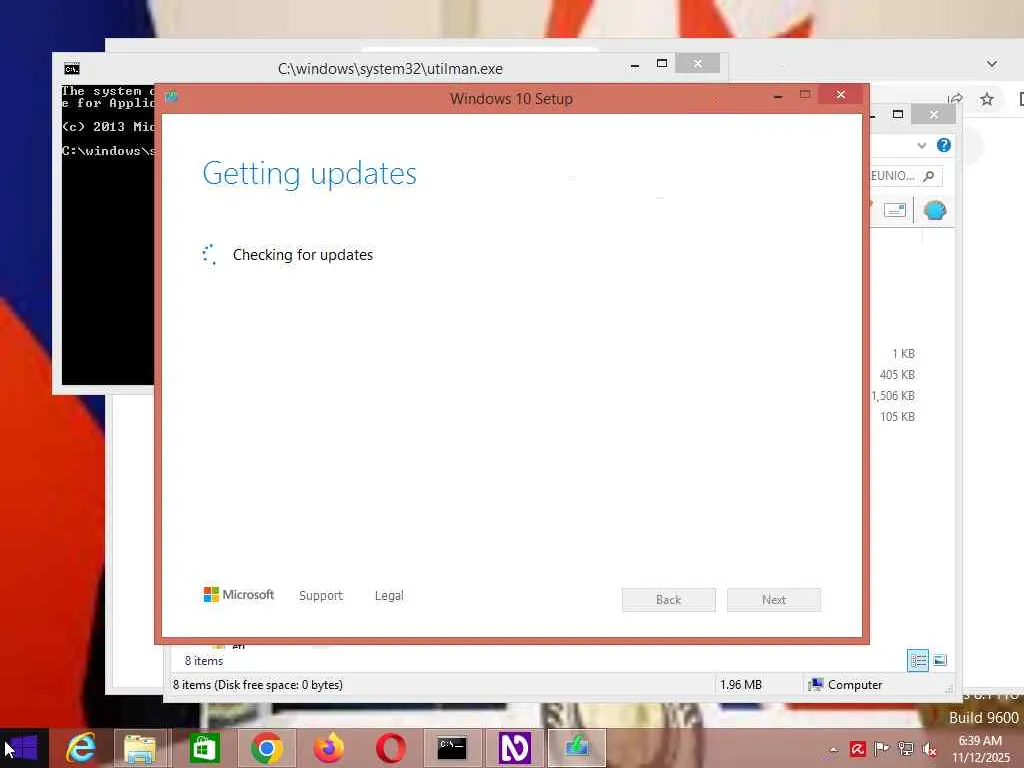The width and height of the screenshot is (1024, 768).
Task: Open File Explorer help icon
Action: [944, 145]
